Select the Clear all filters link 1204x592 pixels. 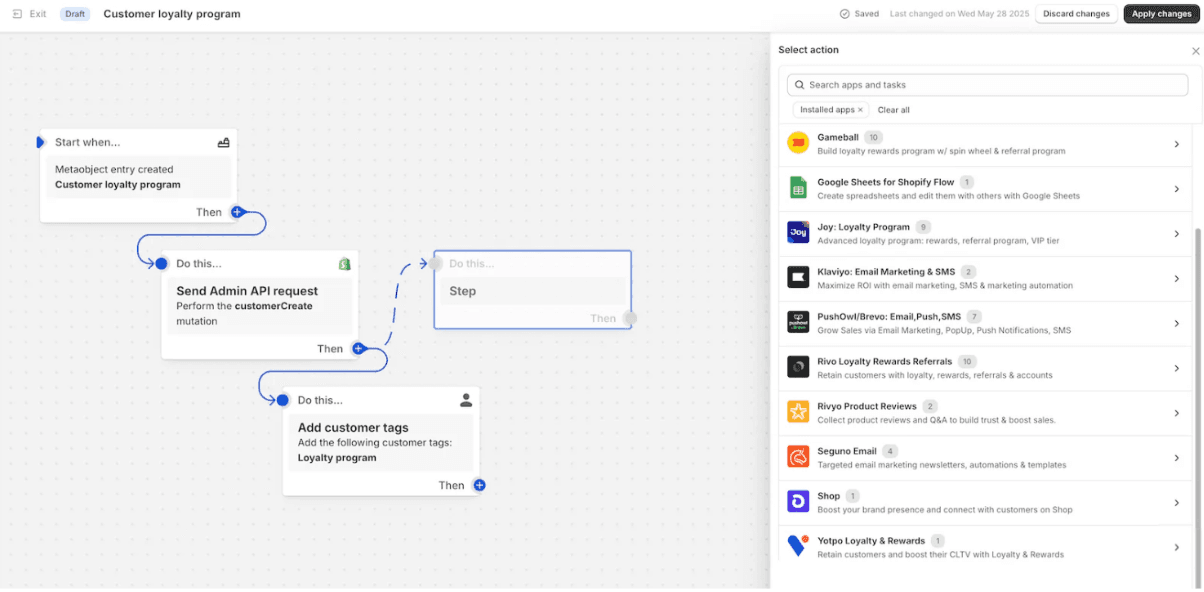coord(893,109)
